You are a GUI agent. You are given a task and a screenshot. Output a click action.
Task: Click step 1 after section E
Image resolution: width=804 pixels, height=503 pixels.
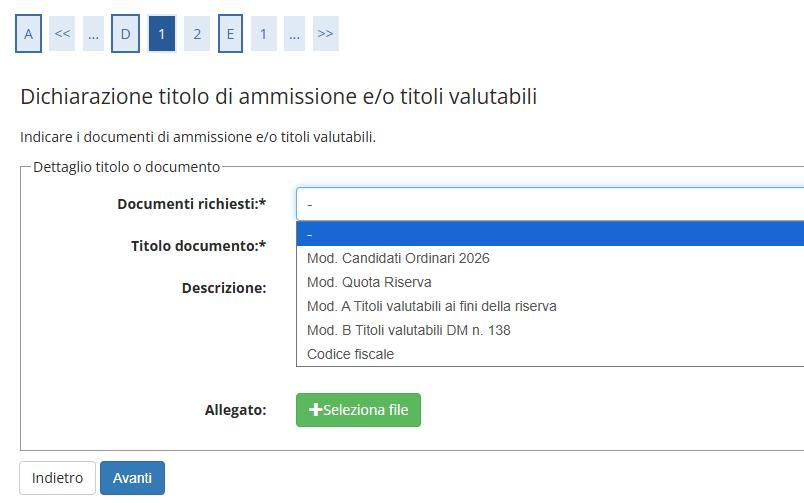pyautogui.click(x=263, y=34)
